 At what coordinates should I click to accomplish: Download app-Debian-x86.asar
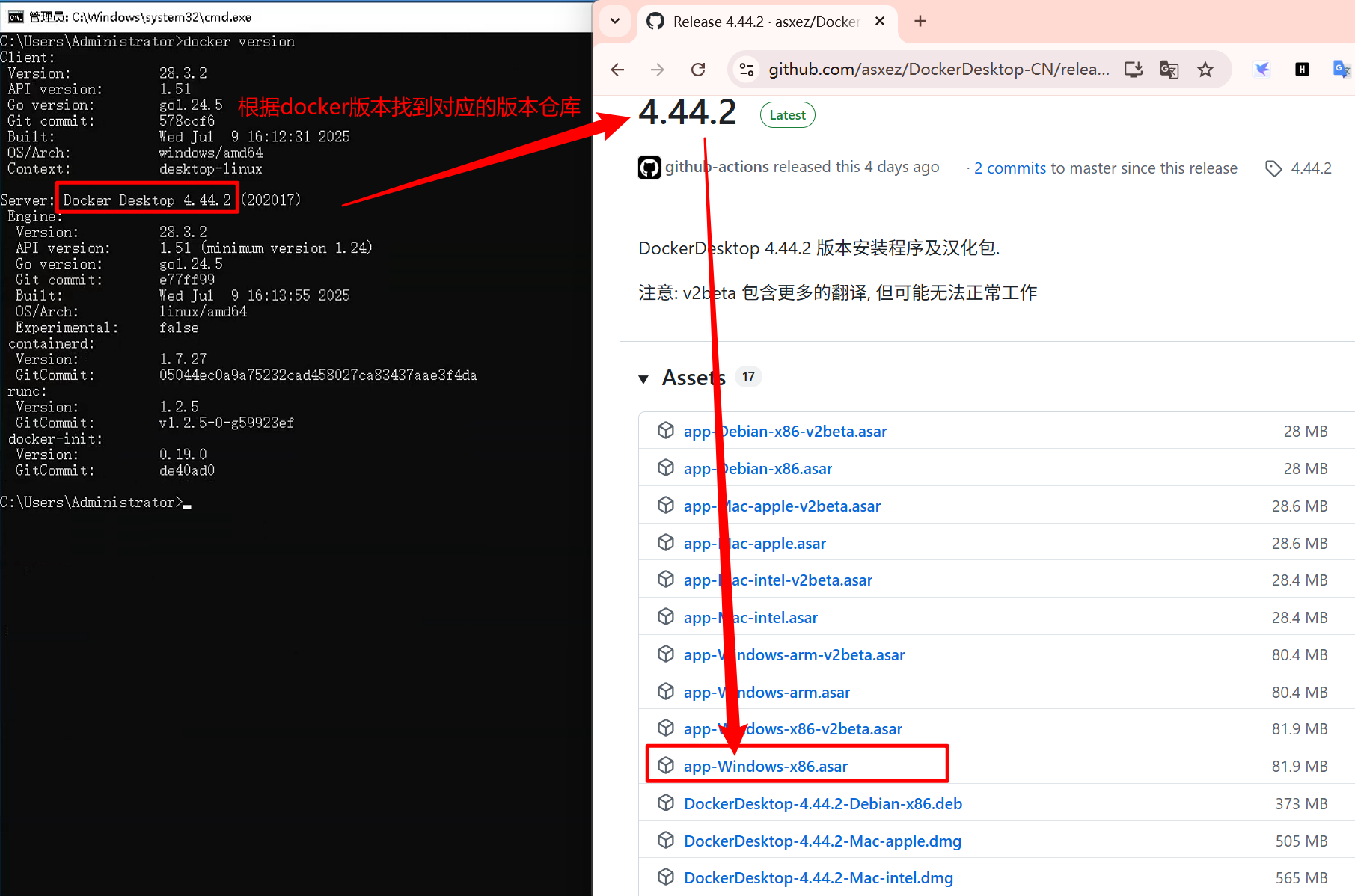[758, 469]
